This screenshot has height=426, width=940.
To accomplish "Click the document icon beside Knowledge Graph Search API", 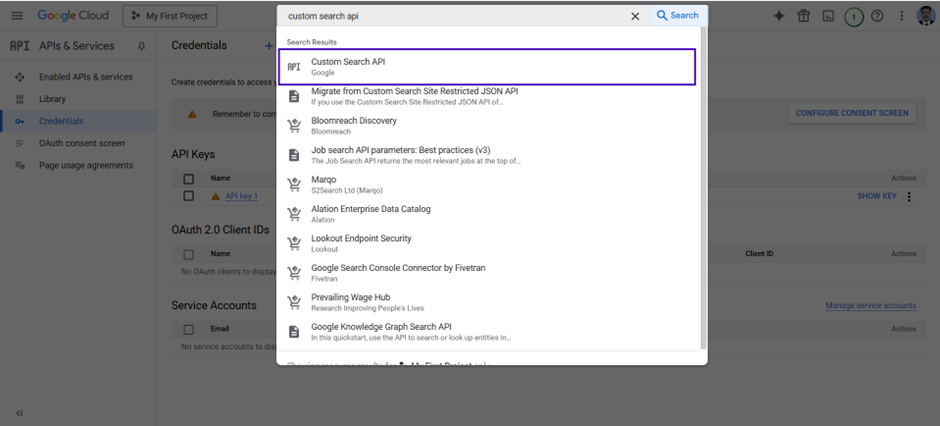I will pyautogui.click(x=294, y=331).
